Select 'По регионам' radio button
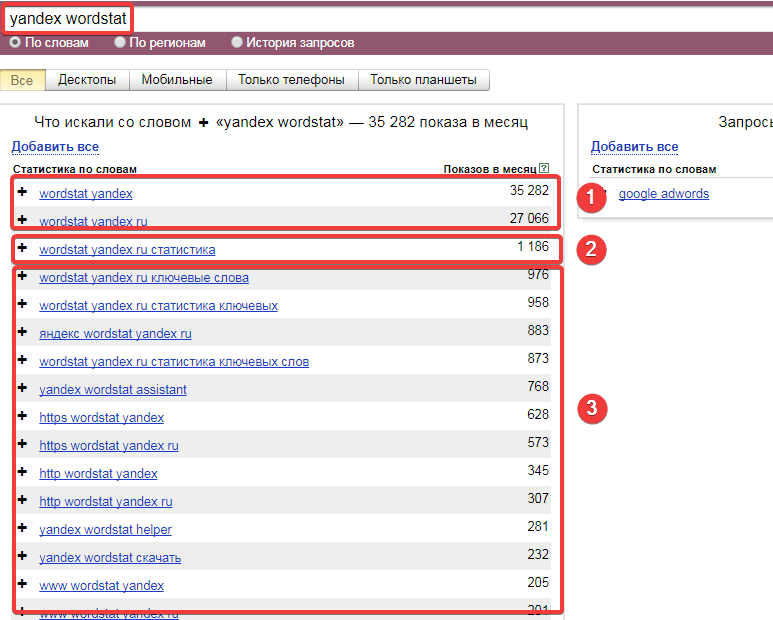Image resolution: width=773 pixels, height=620 pixels. coord(120,42)
